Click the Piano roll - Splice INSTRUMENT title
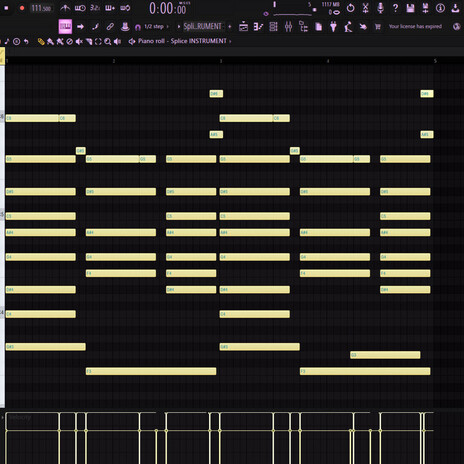 [182, 41]
